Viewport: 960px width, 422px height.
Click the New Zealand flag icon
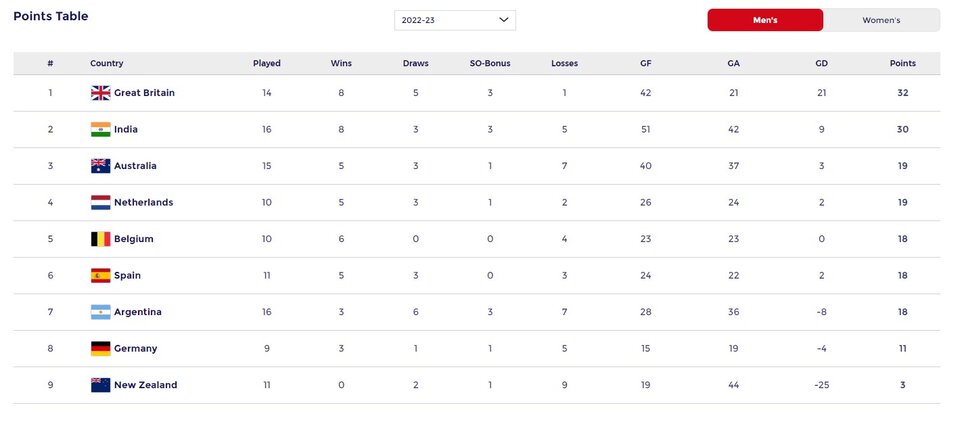click(100, 385)
